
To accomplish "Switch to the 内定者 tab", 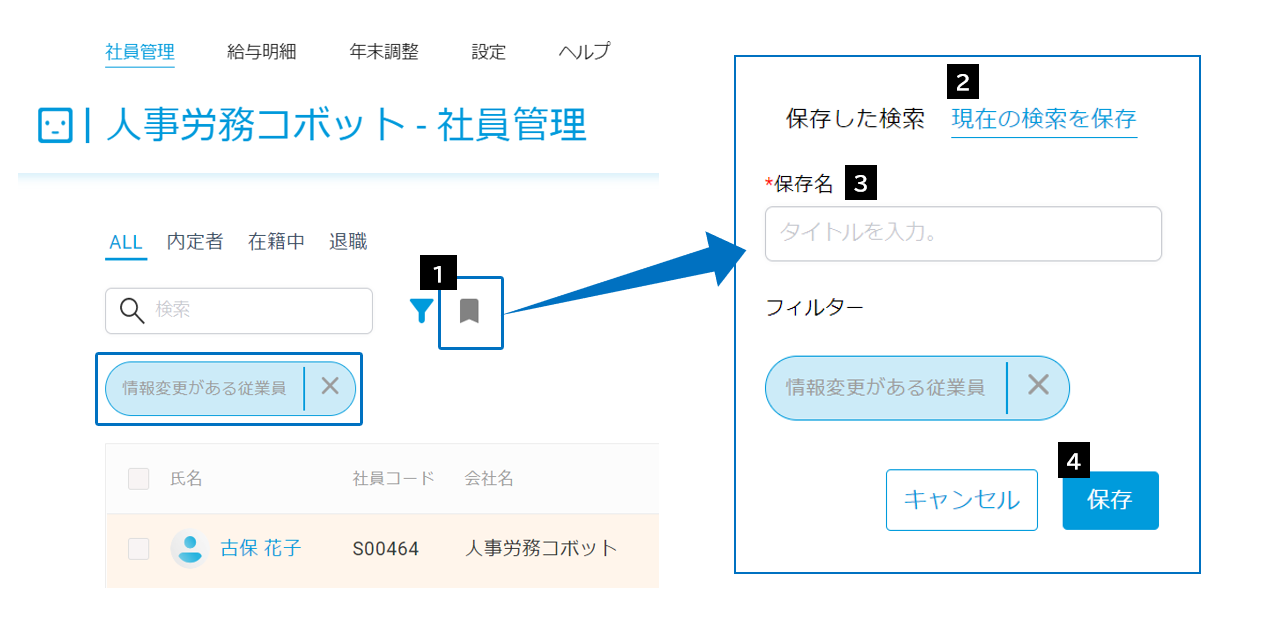I will (195, 241).
